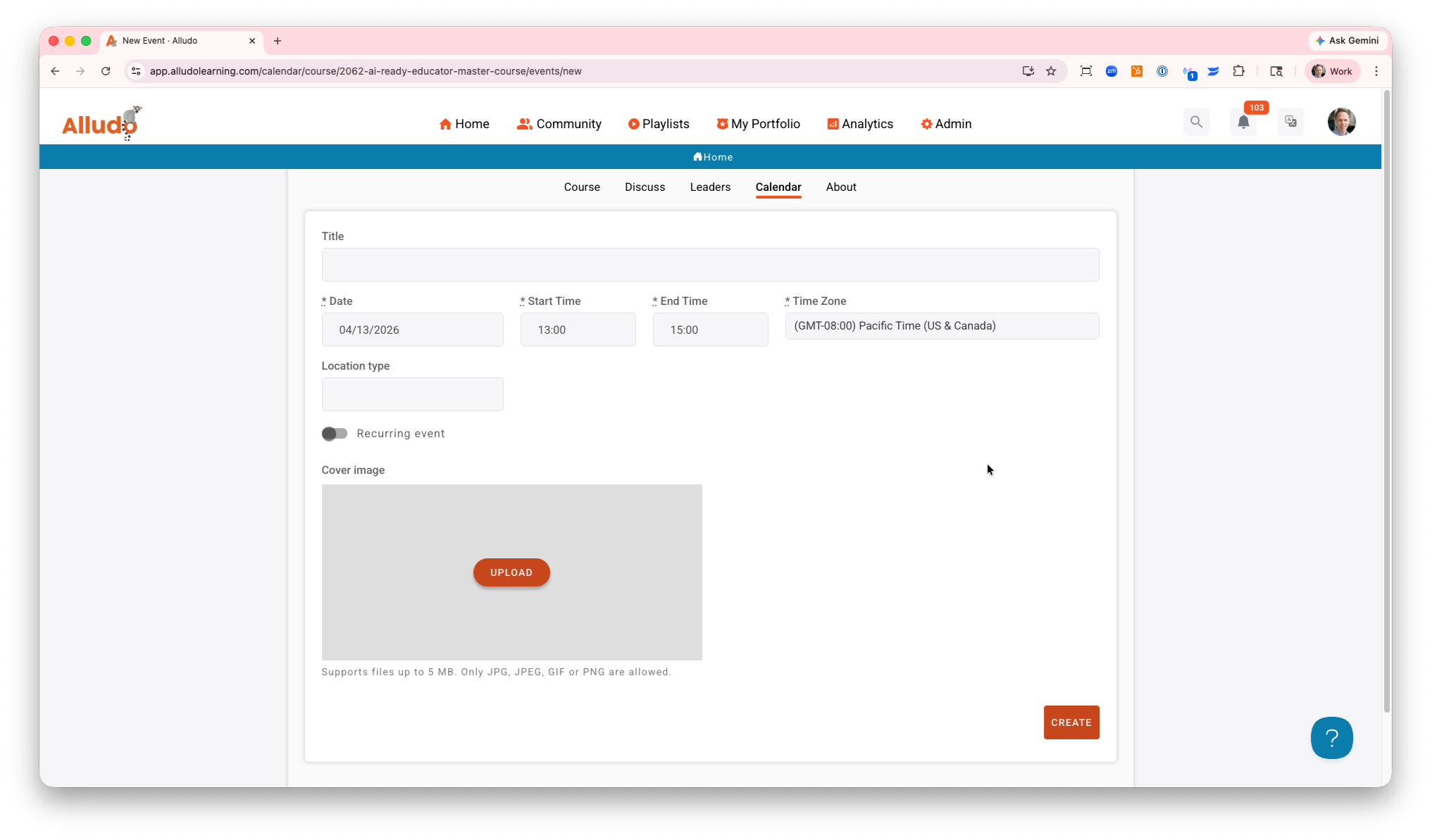Click the Date field
The width and height of the screenshot is (1432, 840).
tap(412, 330)
